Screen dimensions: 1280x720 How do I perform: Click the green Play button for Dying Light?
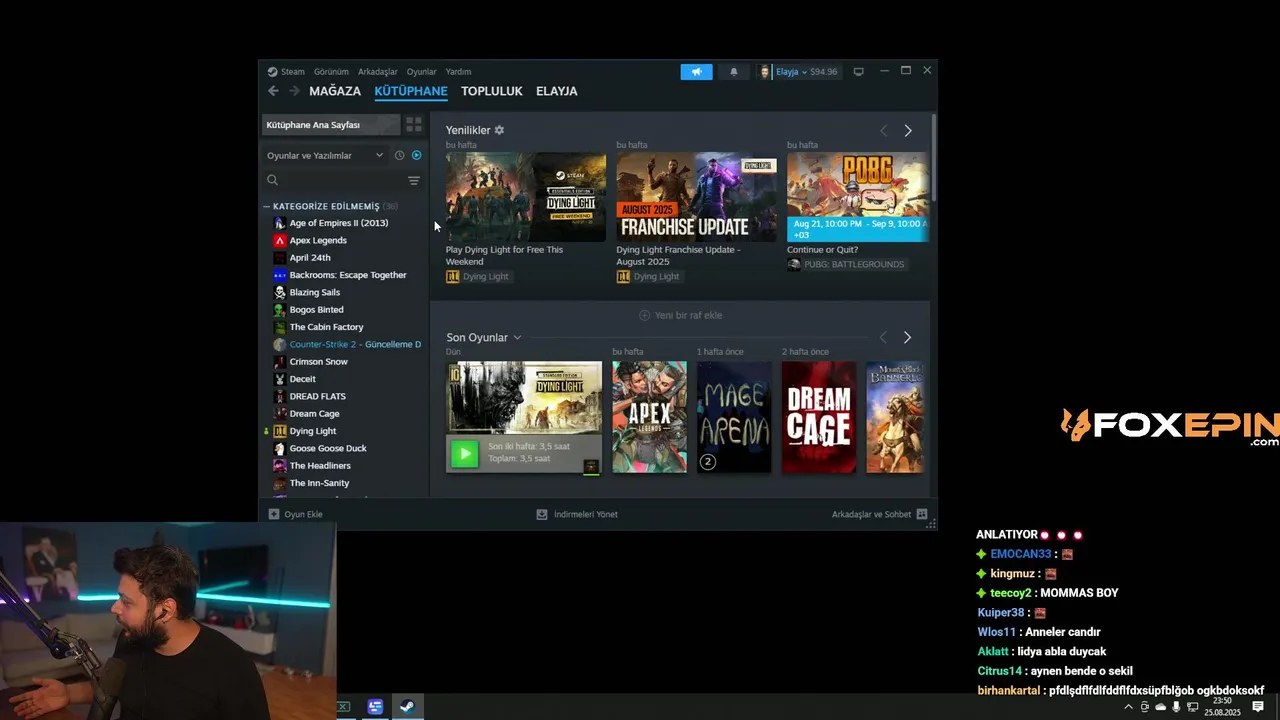tap(464, 453)
